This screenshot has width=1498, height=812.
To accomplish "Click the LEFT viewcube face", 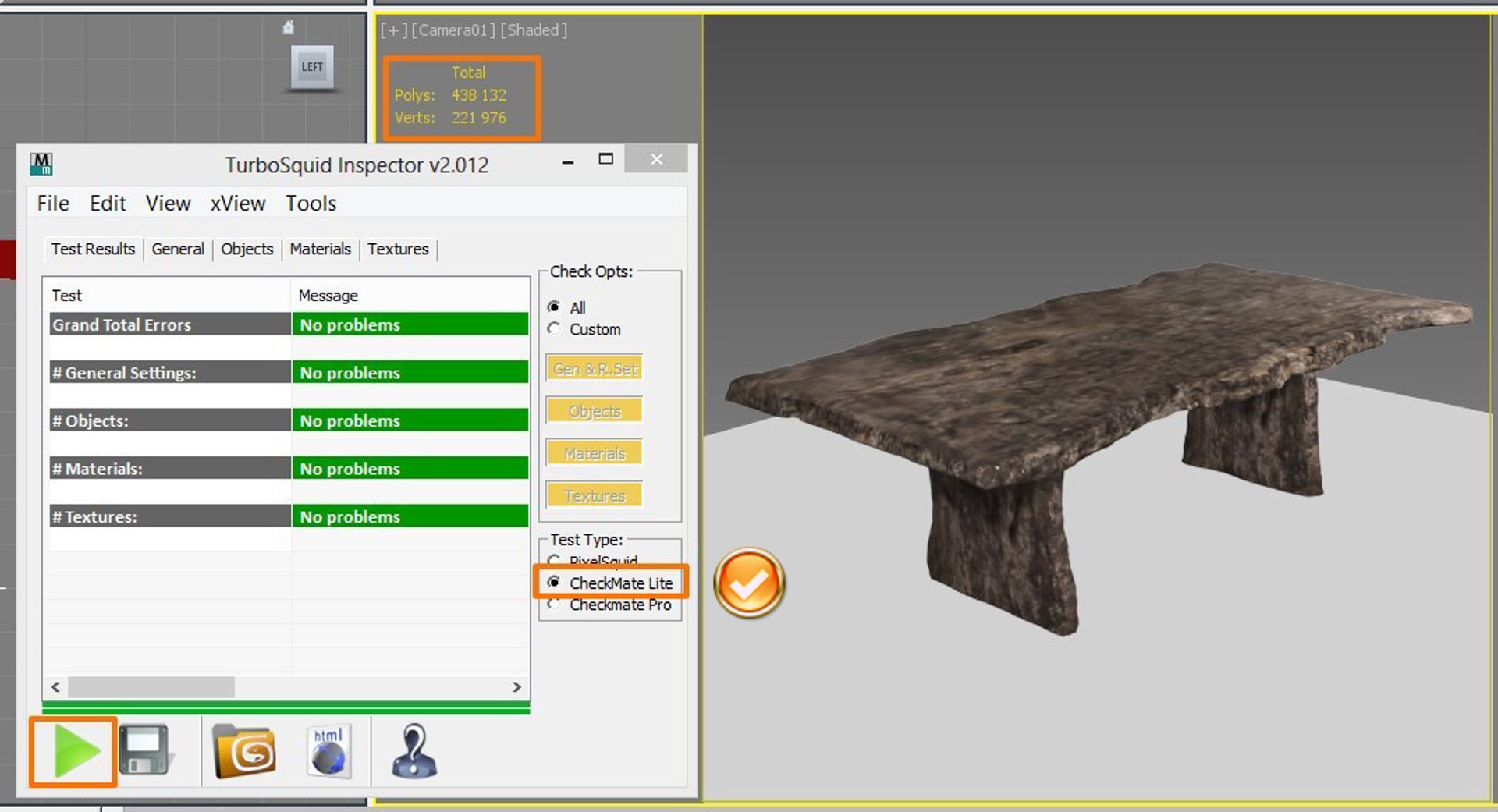I will click(x=312, y=67).
